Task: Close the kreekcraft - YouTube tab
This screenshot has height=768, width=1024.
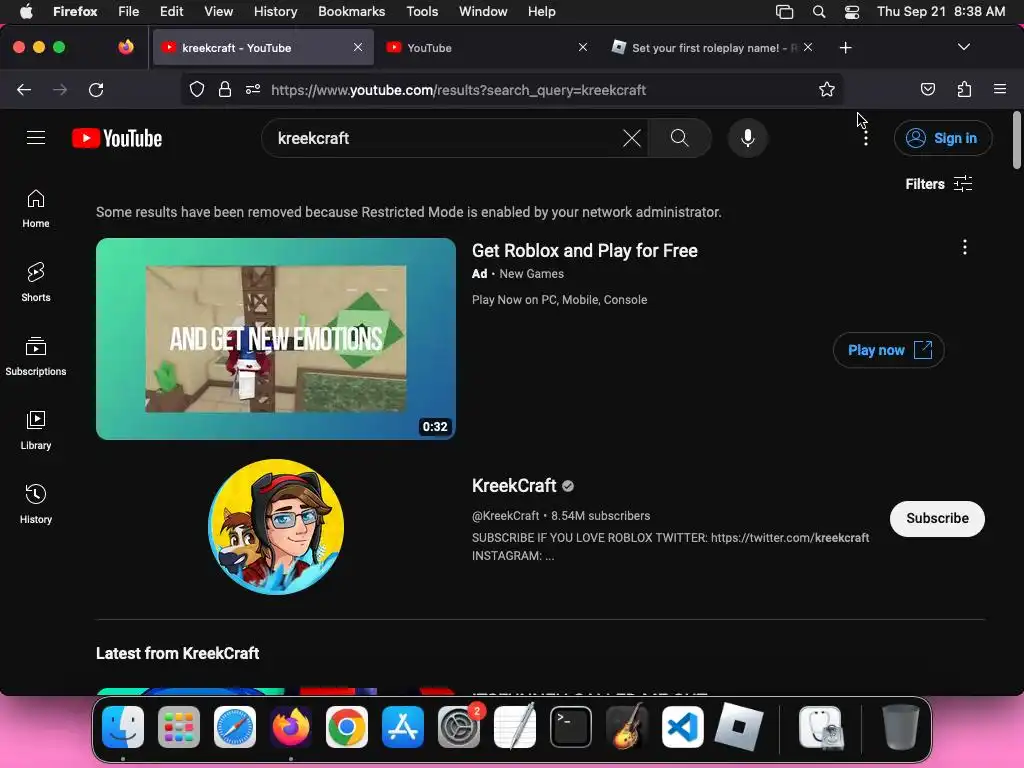Action: point(358,47)
